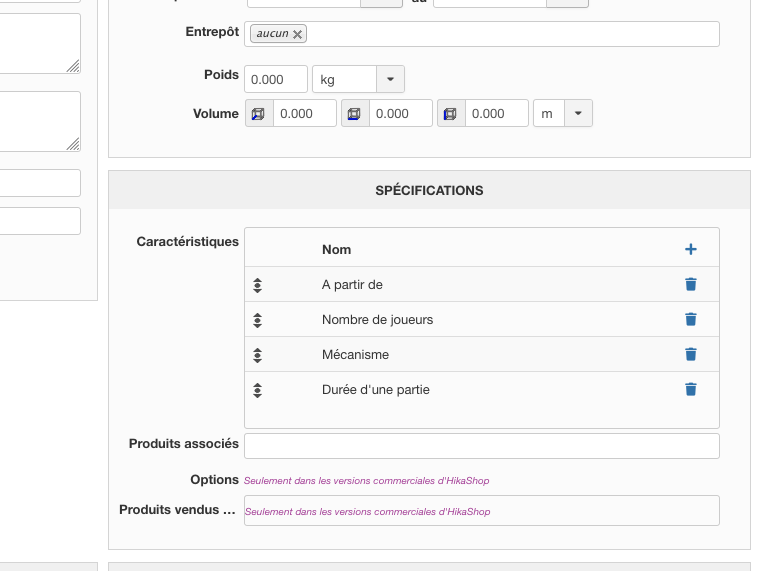
Task: Delete the 'A partir de' characteristic
Action: pyautogui.click(x=690, y=284)
